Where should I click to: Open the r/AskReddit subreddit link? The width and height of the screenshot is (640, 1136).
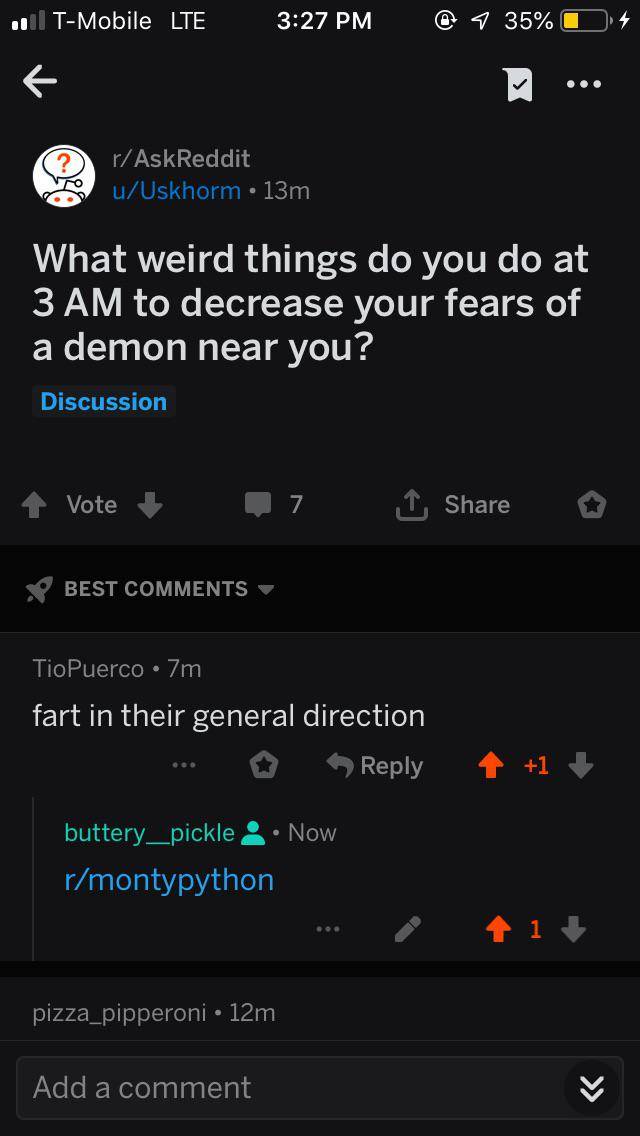pyautogui.click(x=181, y=158)
